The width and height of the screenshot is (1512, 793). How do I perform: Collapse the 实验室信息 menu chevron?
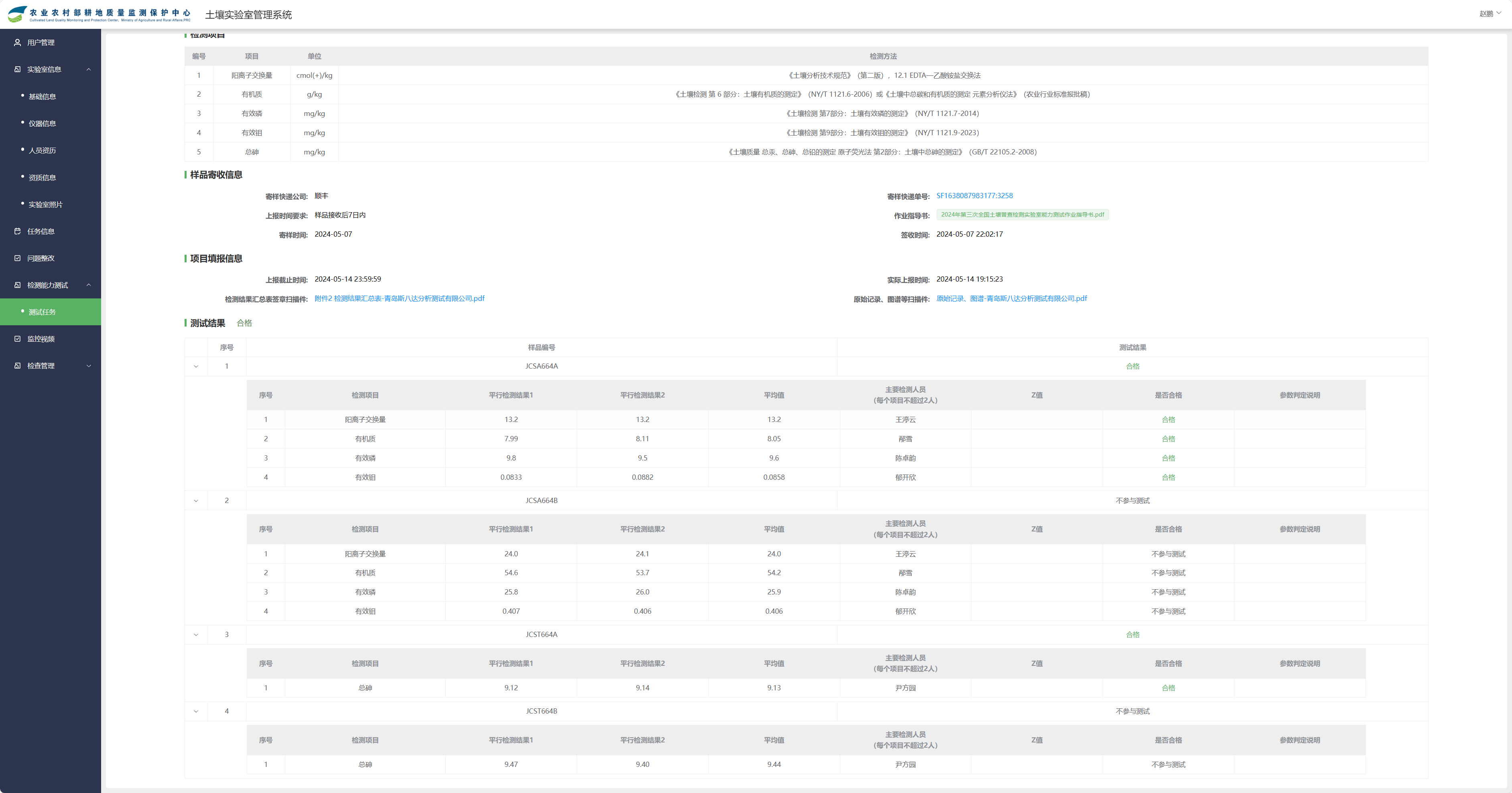click(89, 69)
